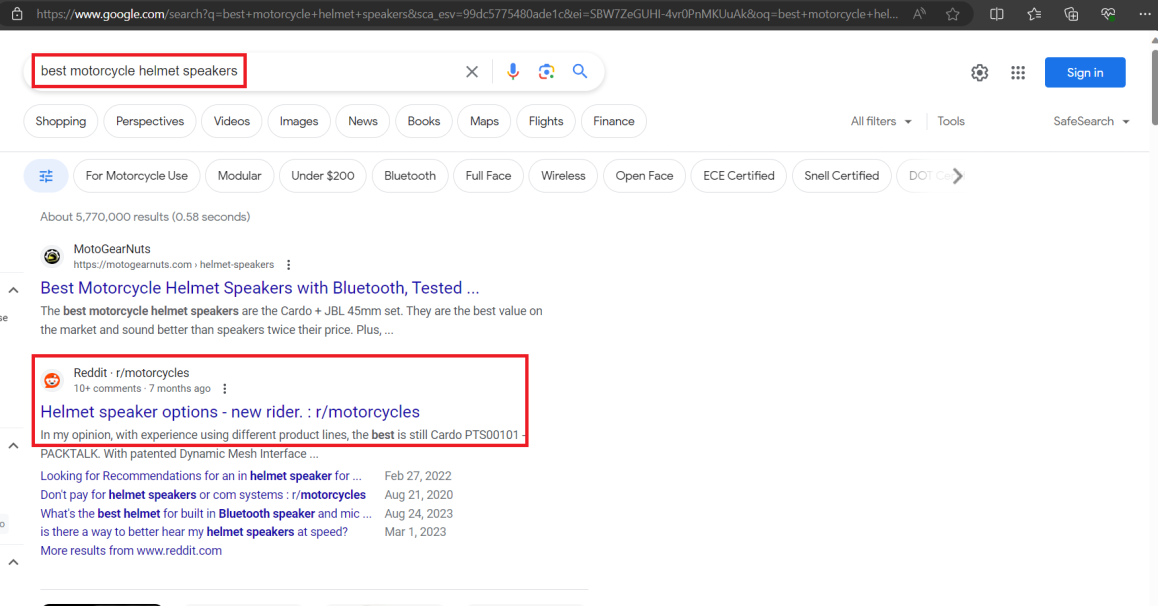Image resolution: width=1158 pixels, height=606 pixels.
Task: Switch to the Perspectives tab
Action: click(x=150, y=121)
